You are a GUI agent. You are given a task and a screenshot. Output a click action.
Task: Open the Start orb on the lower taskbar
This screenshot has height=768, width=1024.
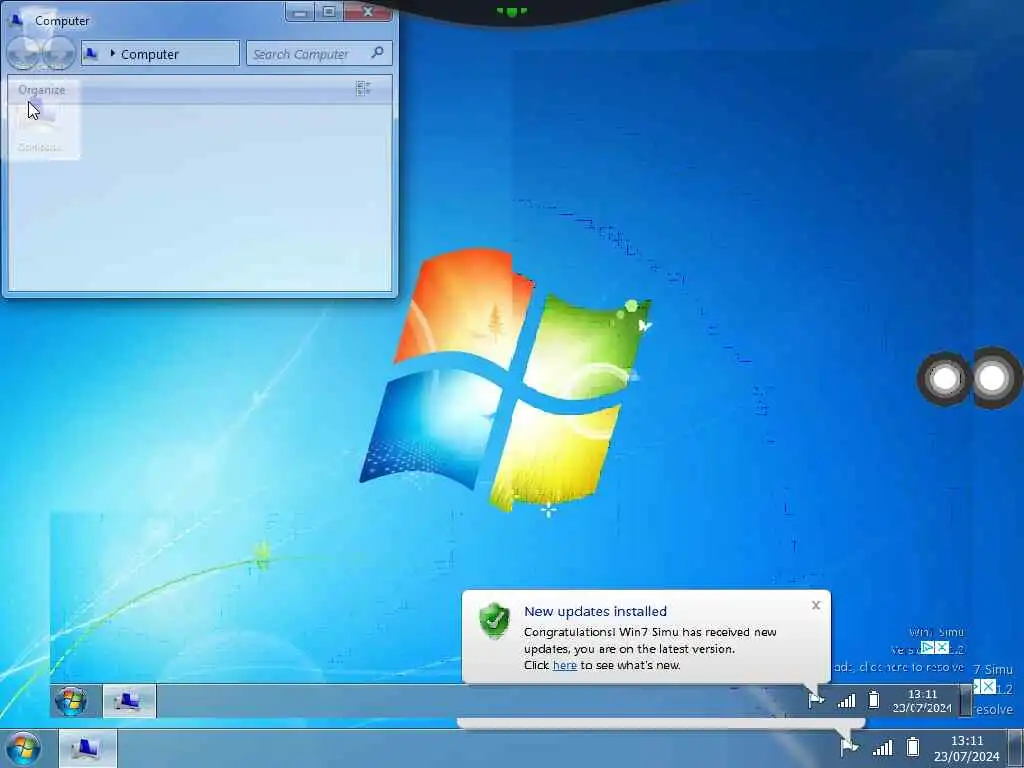pos(24,748)
